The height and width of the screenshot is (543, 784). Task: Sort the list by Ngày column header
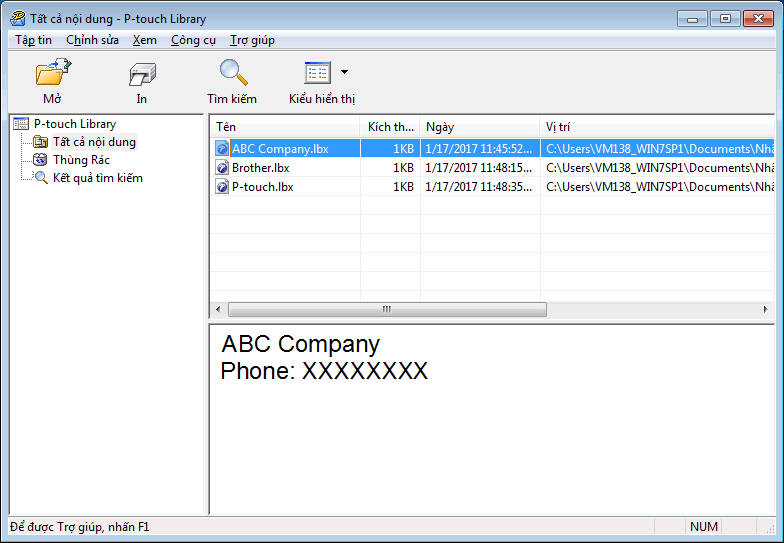[x=479, y=127]
